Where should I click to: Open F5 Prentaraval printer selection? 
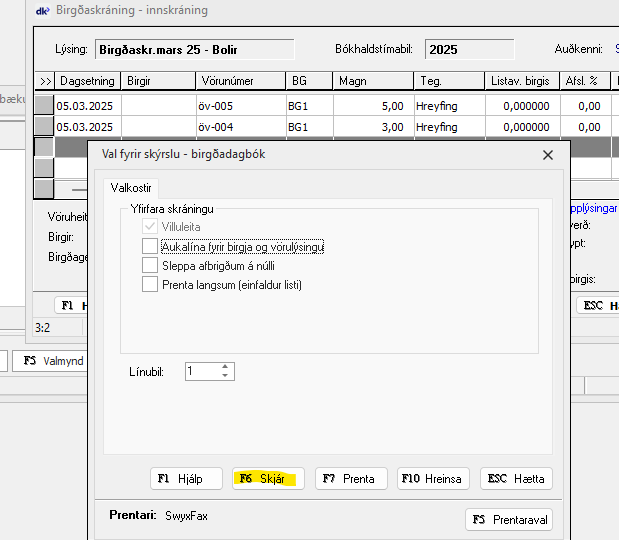509,520
